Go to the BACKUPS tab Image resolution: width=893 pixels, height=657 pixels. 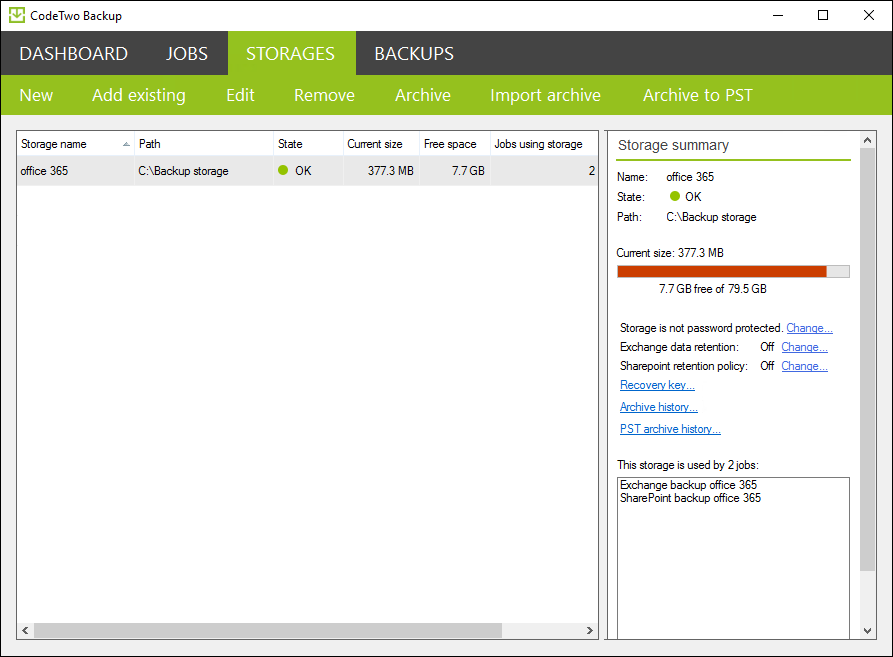[414, 54]
